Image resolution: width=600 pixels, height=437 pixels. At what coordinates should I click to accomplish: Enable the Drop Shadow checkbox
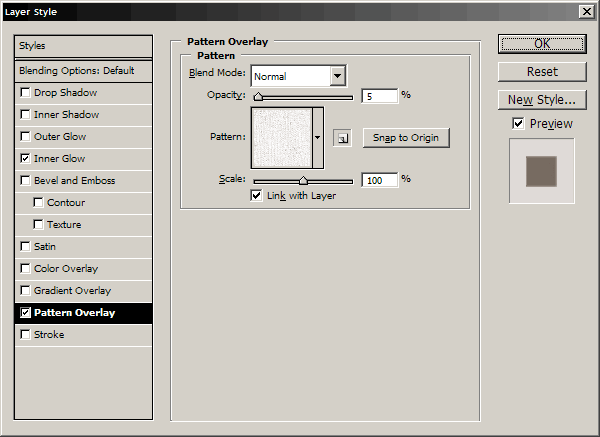[25, 93]
